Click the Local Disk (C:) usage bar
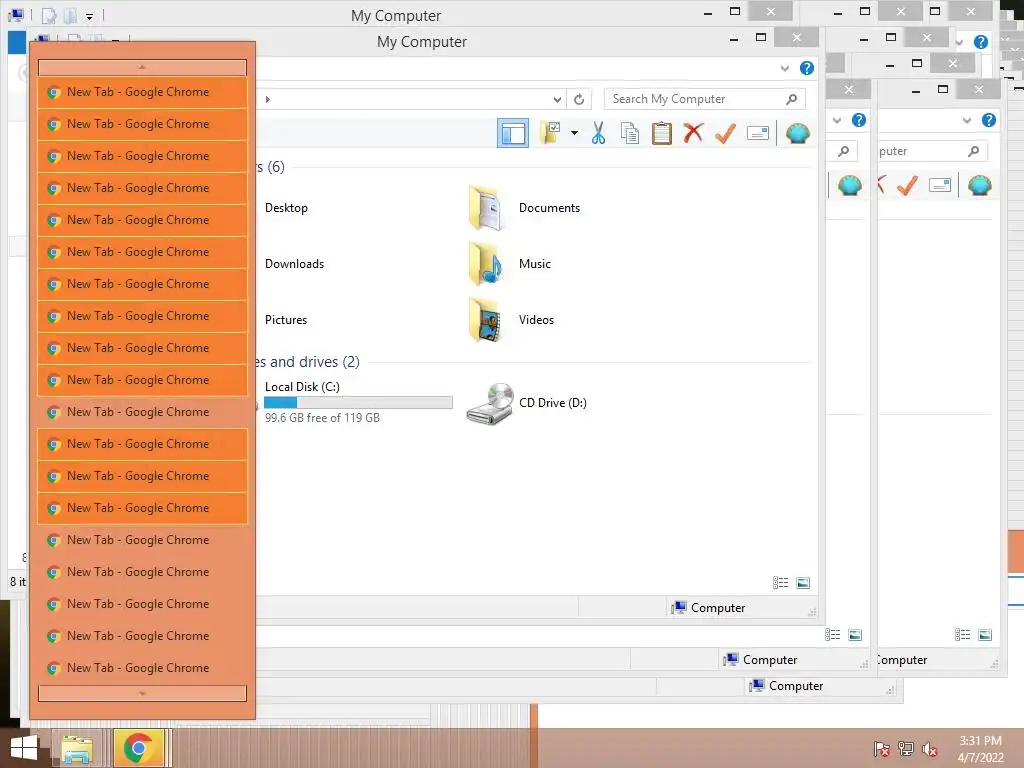This screenshot has height=768, width=1024. tap(359, 403)
